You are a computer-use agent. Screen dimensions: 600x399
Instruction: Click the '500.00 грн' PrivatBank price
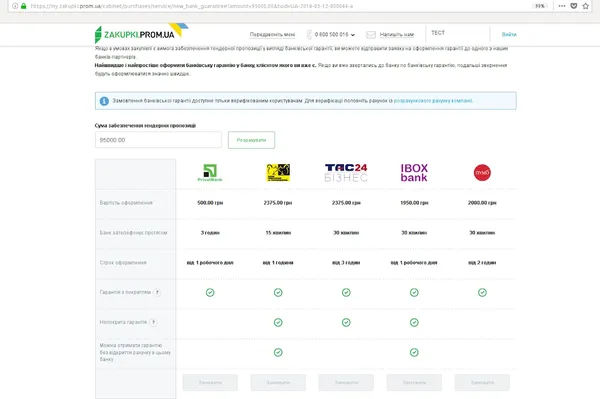pyautogui.click(x=210, y=203)
